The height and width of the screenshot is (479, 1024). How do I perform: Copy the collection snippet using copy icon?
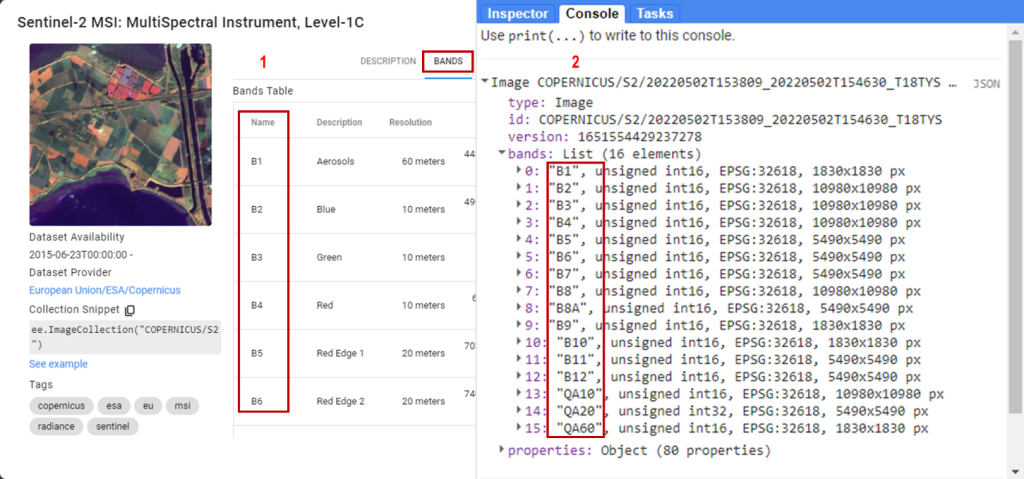point(129,310)
